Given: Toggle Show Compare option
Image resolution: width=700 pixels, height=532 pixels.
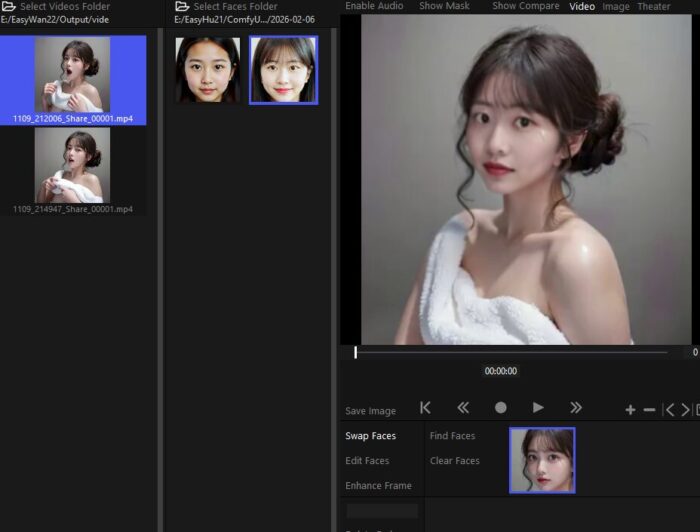Looking at the screenshot, I should point(526,6).
